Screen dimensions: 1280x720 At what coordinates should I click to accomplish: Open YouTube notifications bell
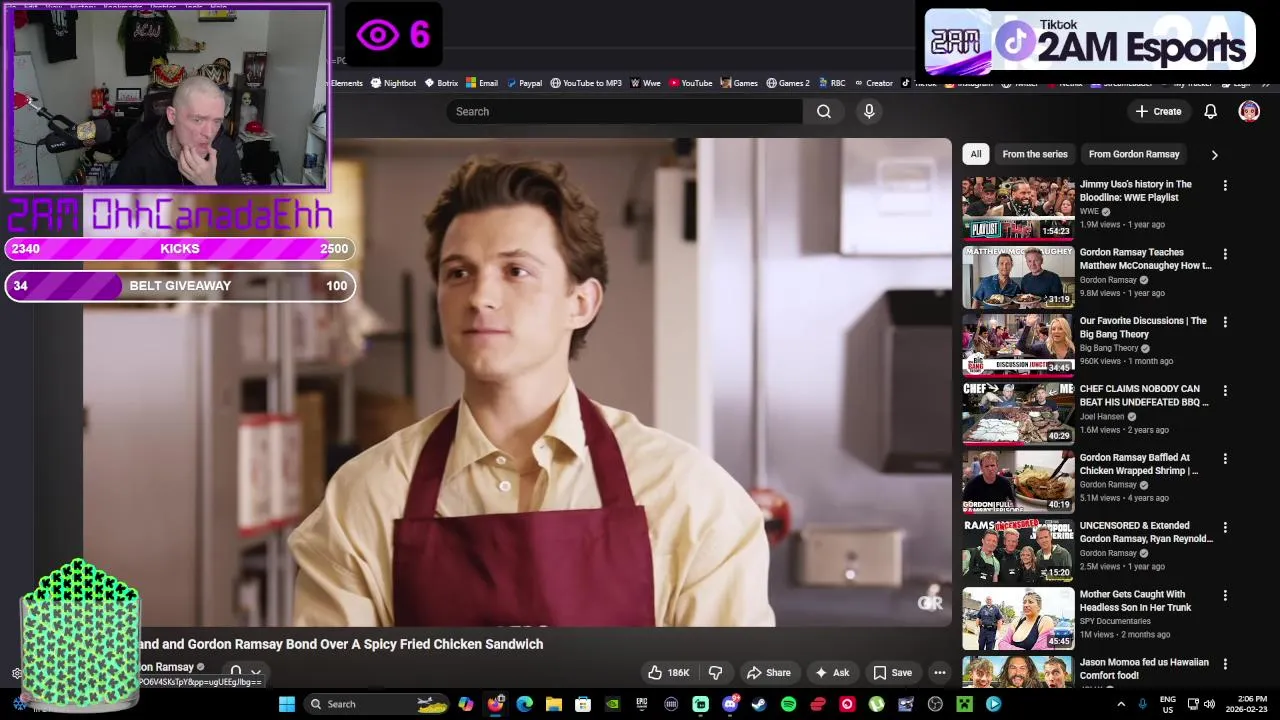click(1210, 112)
